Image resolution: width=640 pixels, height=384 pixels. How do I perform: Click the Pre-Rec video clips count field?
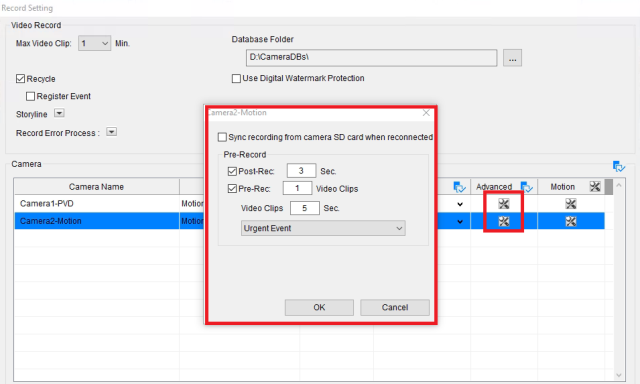[x=297, y=188]
